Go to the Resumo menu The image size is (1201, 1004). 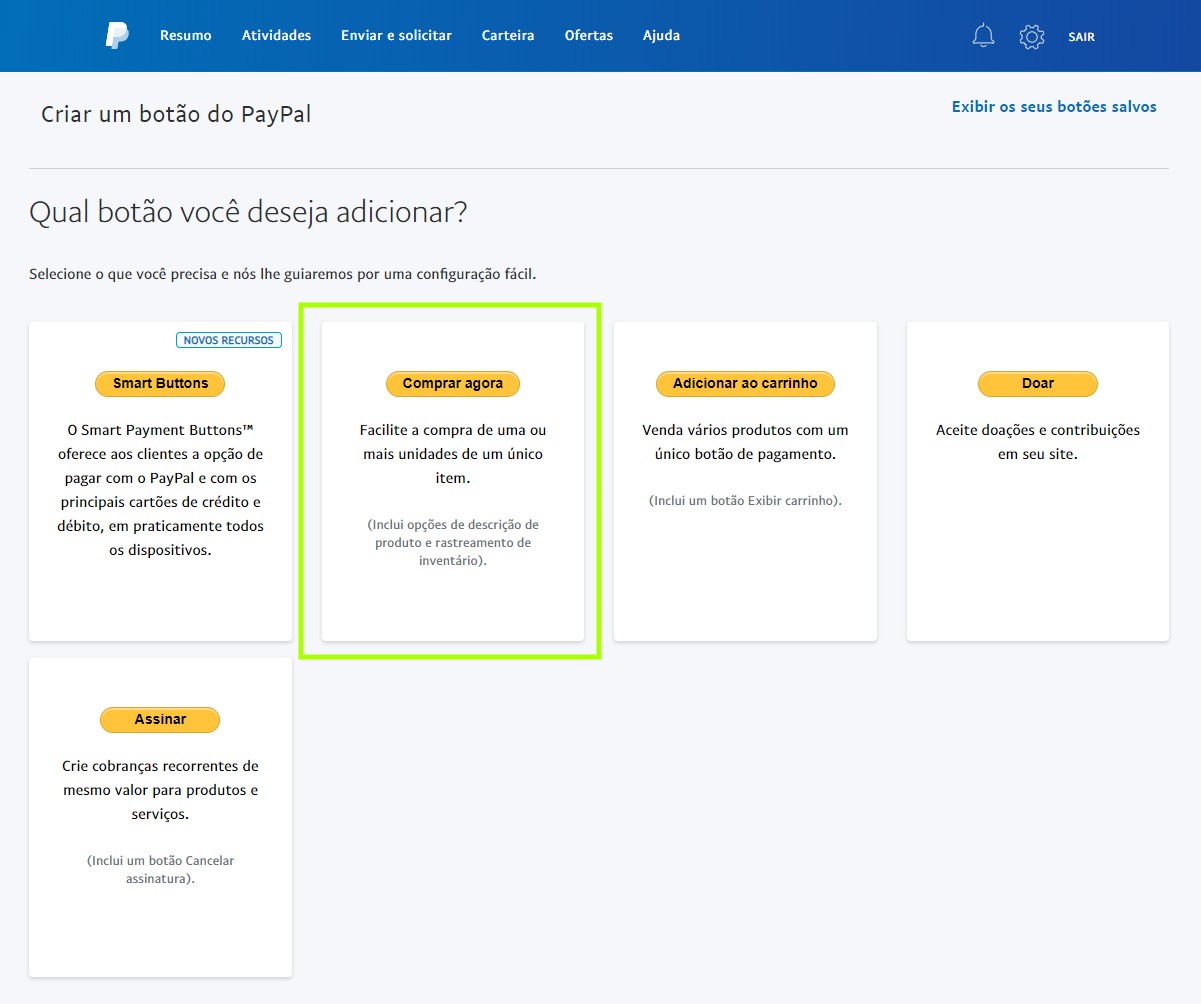point(186,35)
